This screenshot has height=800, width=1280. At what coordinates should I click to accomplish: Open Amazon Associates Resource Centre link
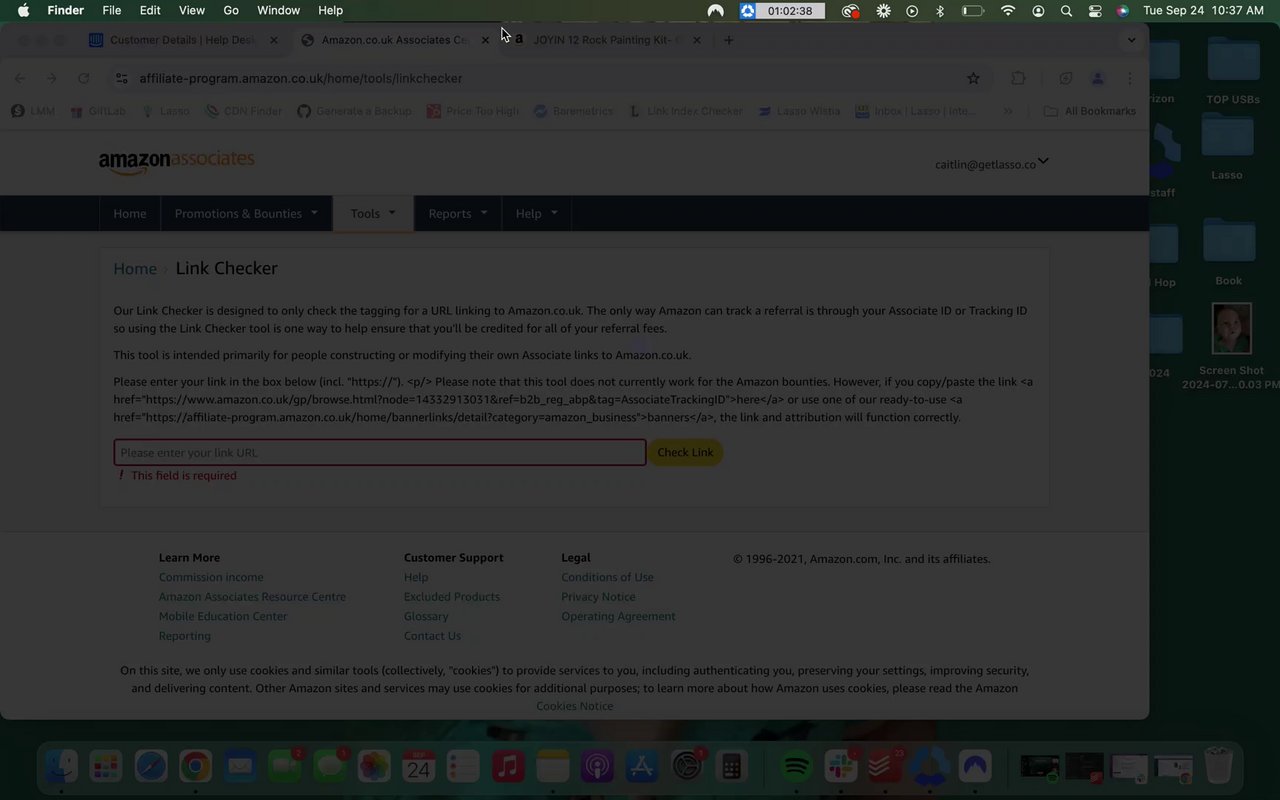[252, 597]
